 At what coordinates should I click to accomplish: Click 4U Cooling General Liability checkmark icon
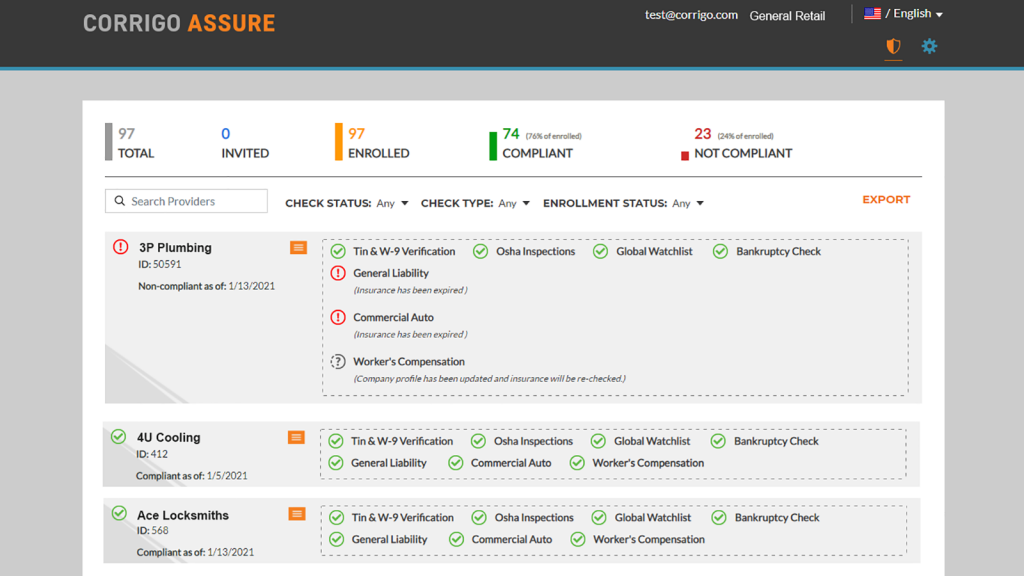336,463
